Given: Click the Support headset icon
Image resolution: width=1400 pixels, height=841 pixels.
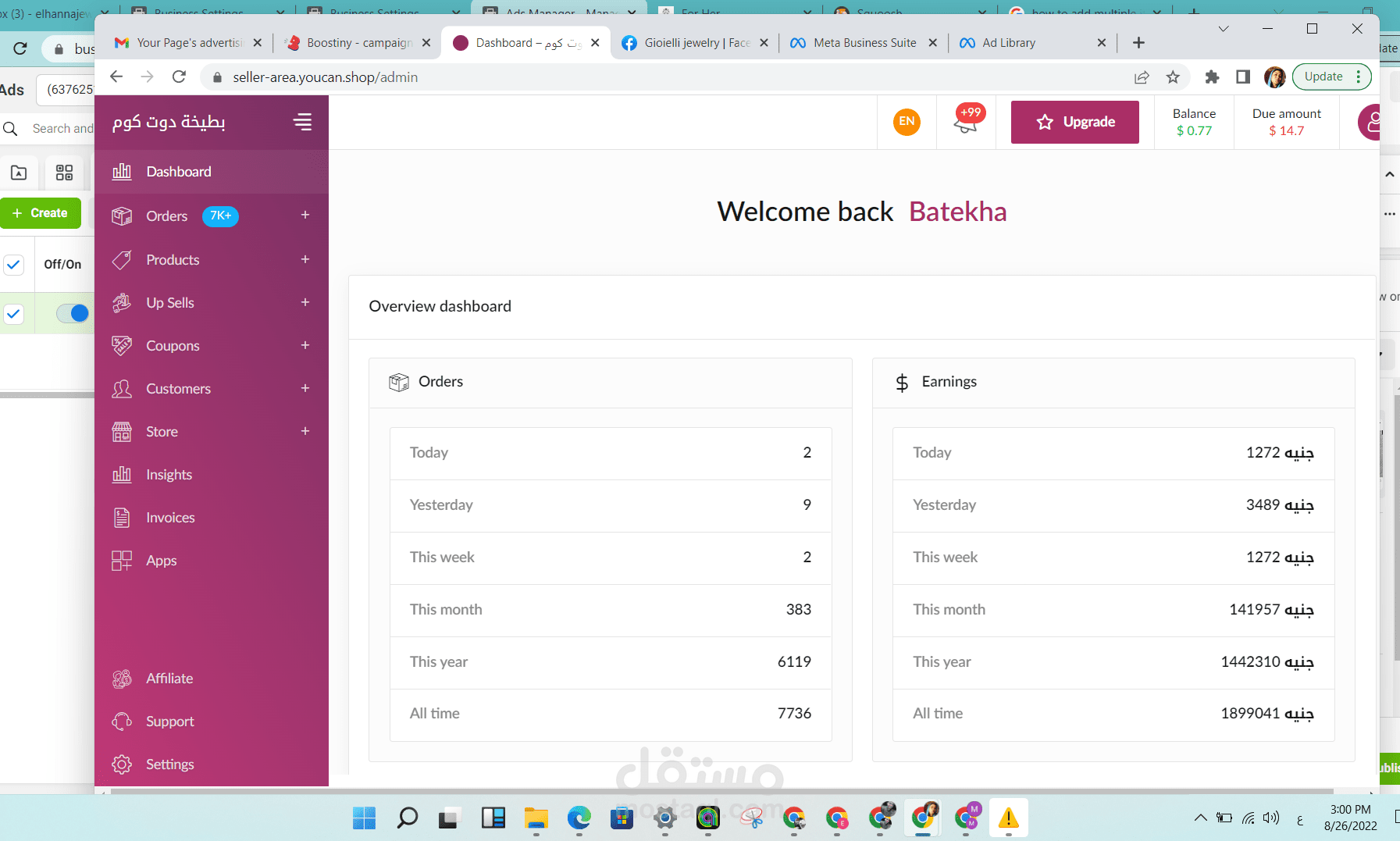Looking at the screenshot, I should 122,722.
